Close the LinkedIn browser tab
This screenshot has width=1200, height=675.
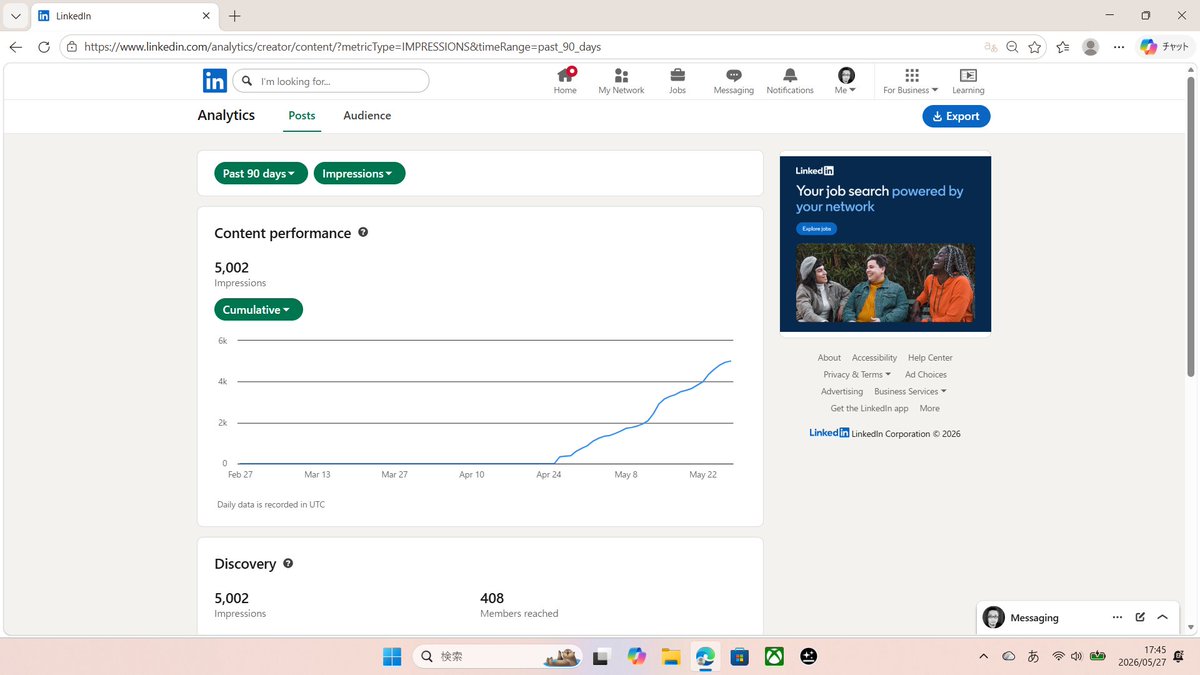(205, 16)
